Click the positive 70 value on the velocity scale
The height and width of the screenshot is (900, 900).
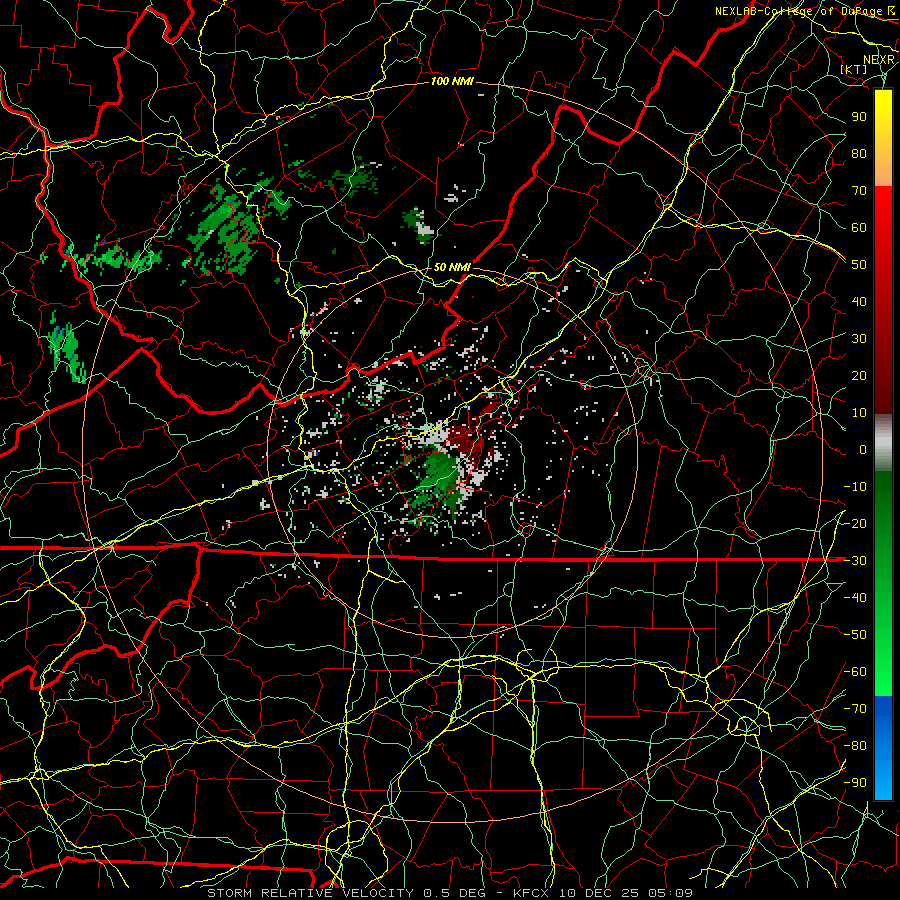tap(859, 191)
